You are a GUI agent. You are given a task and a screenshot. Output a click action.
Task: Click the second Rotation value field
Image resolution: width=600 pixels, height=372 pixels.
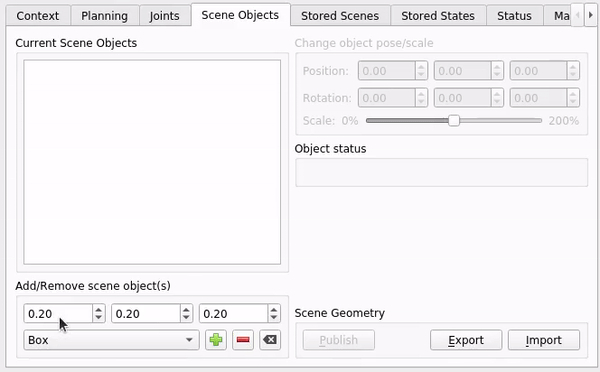click(462, 98)
